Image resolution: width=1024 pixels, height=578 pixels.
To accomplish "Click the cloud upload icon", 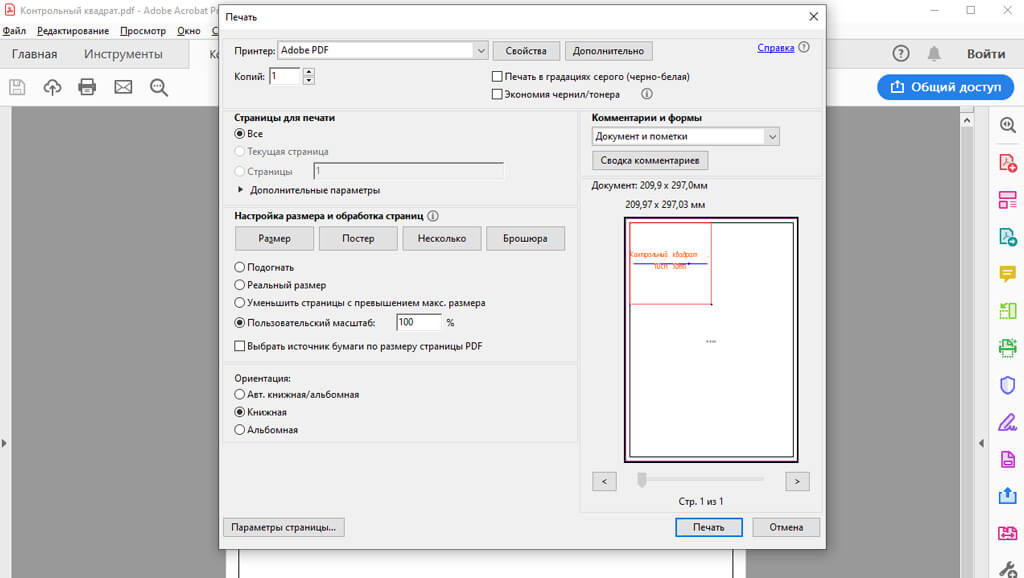I will [x=52, y=87].
